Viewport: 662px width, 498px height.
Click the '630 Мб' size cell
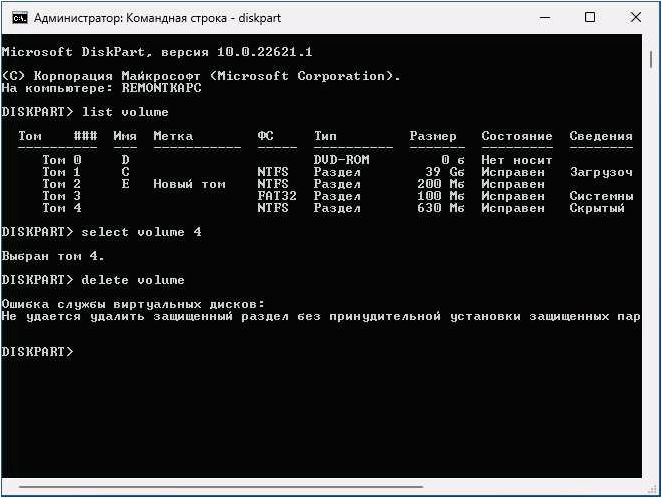(441, 208)
